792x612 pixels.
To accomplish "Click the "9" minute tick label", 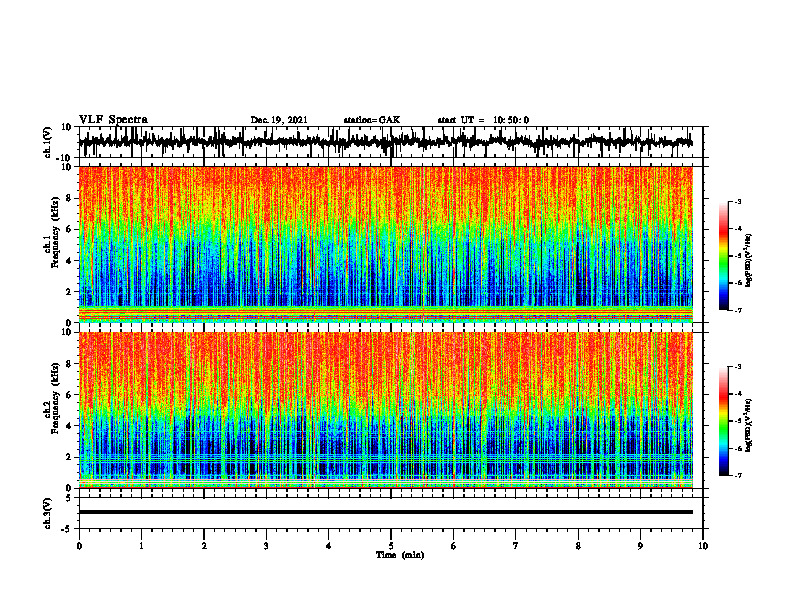I will [640, 546].
